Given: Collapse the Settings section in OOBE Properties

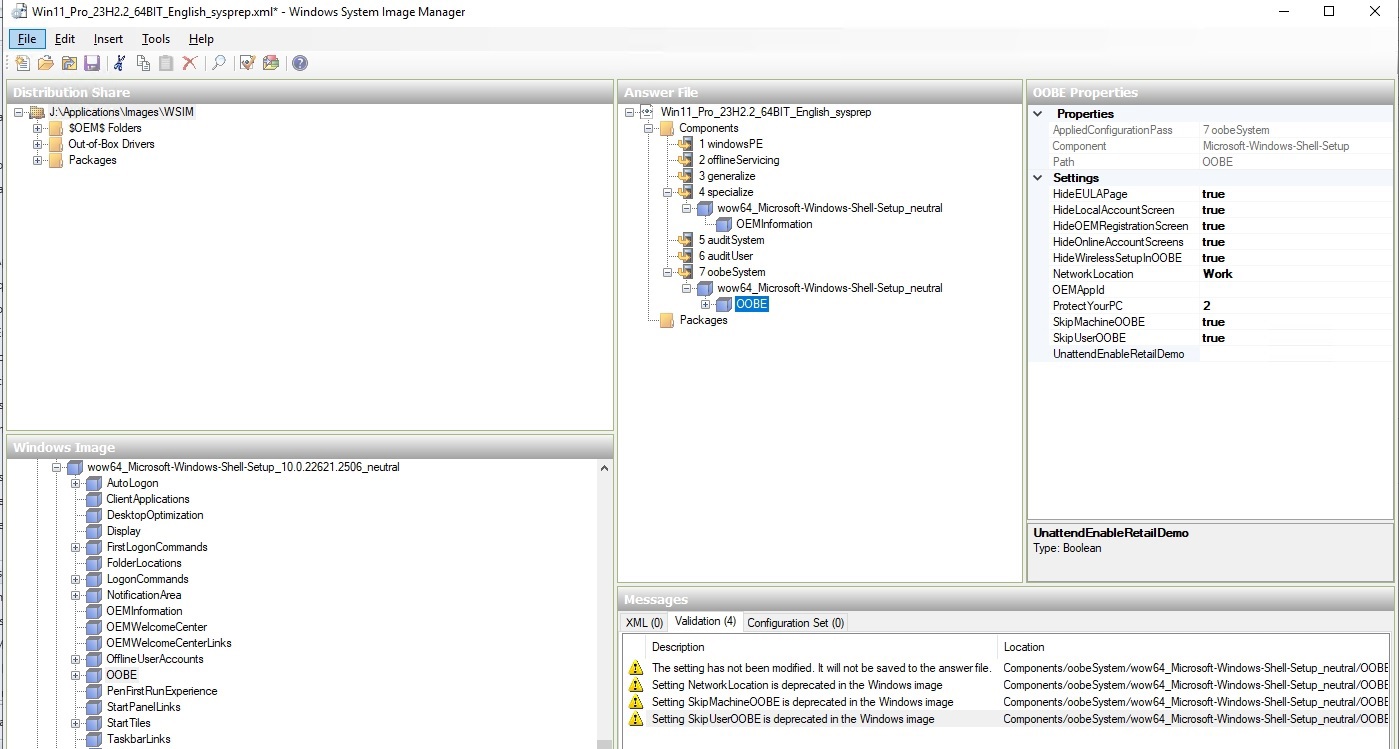Looking at the screenshot, I should (x=1039, y=178).
